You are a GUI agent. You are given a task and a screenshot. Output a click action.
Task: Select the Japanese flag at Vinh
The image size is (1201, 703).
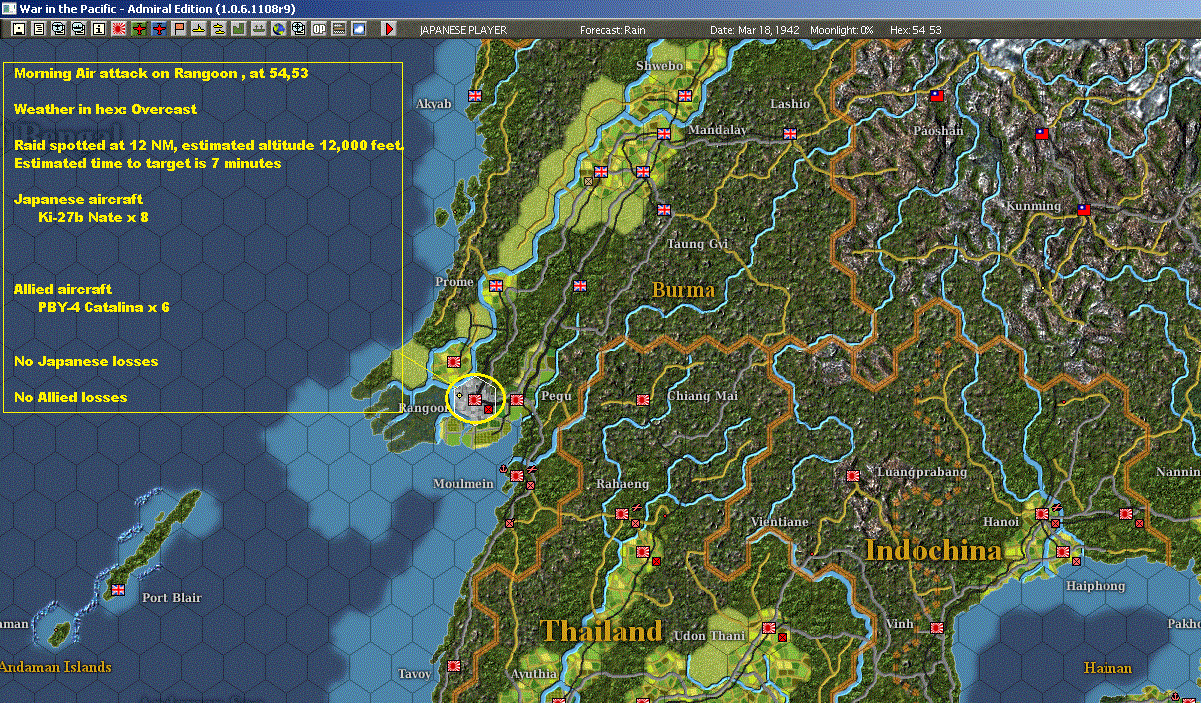936,628
